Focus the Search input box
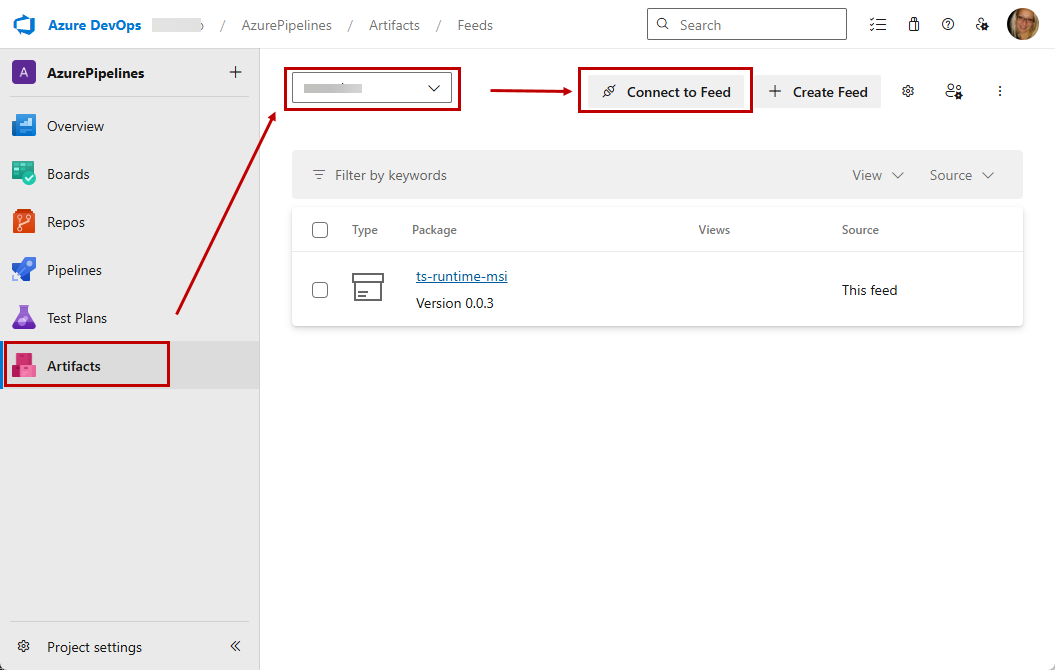The width and height of the screenshot is (1055, 670). coord(747,24)
